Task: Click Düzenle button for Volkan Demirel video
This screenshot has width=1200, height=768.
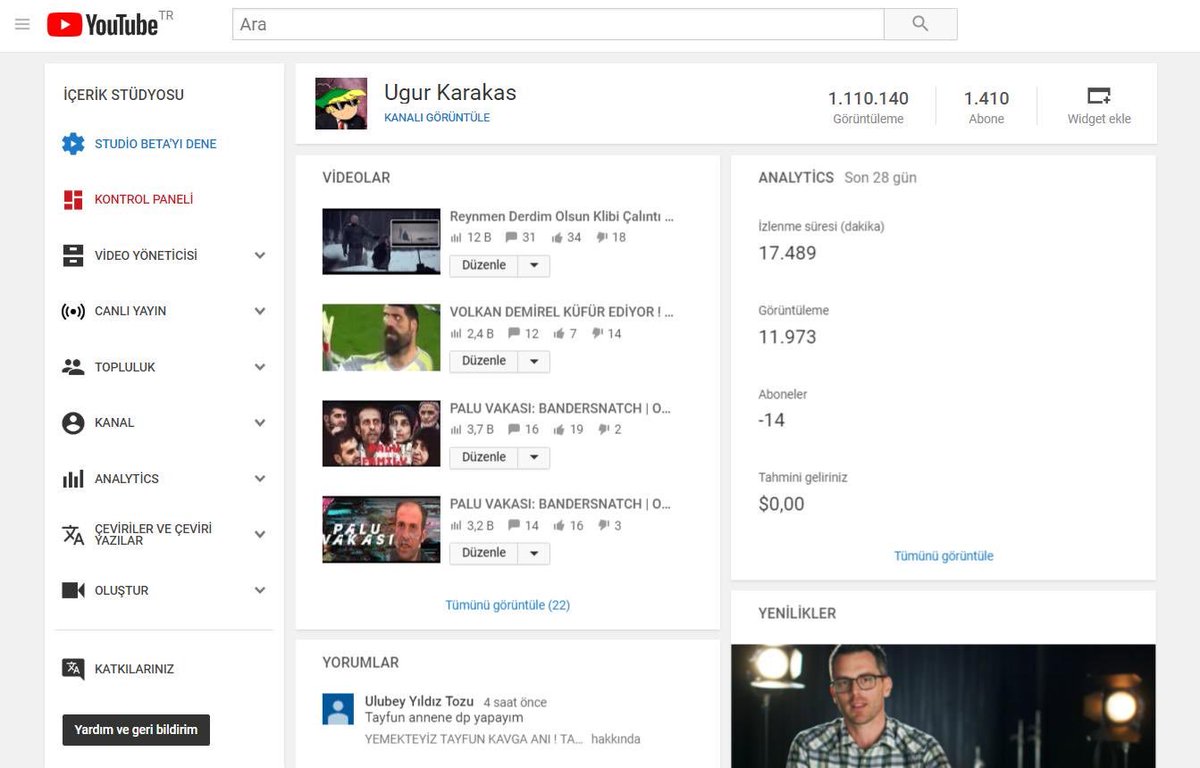Action: (x=484, y=361)
